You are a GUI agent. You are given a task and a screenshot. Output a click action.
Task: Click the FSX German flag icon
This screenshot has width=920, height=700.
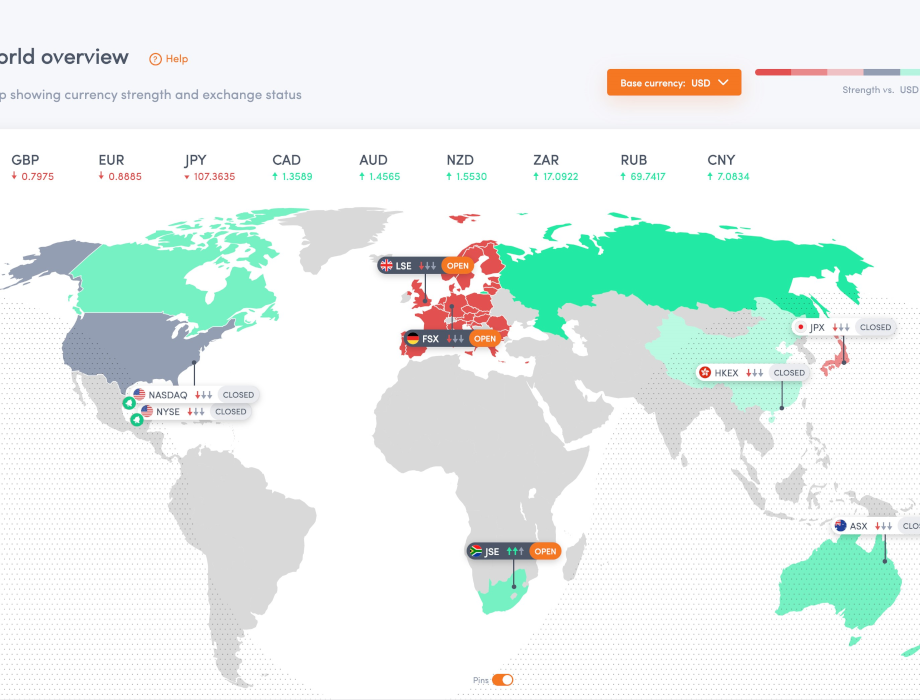[x=413, y=339]
